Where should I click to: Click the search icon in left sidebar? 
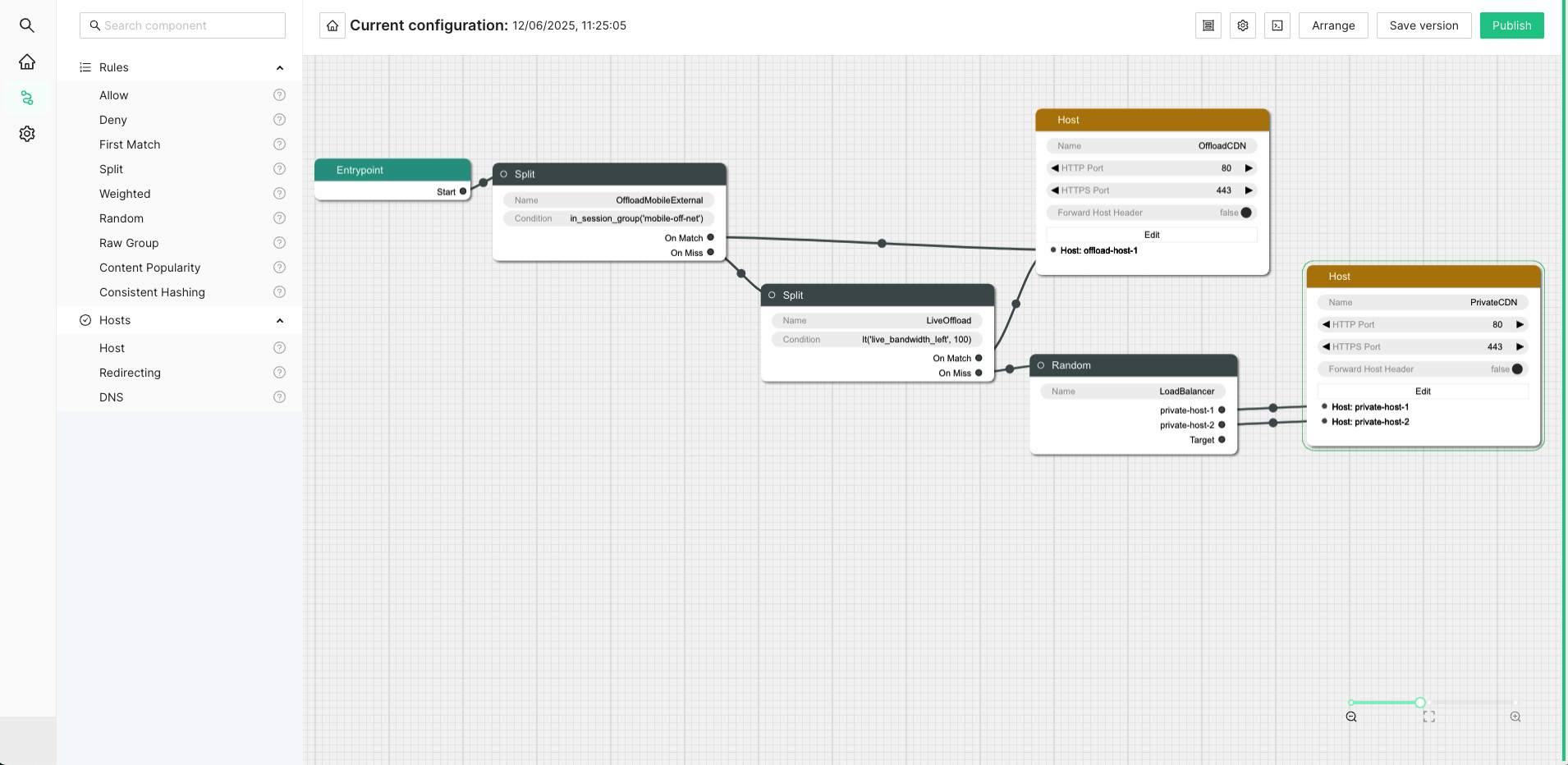click(27, 25)
